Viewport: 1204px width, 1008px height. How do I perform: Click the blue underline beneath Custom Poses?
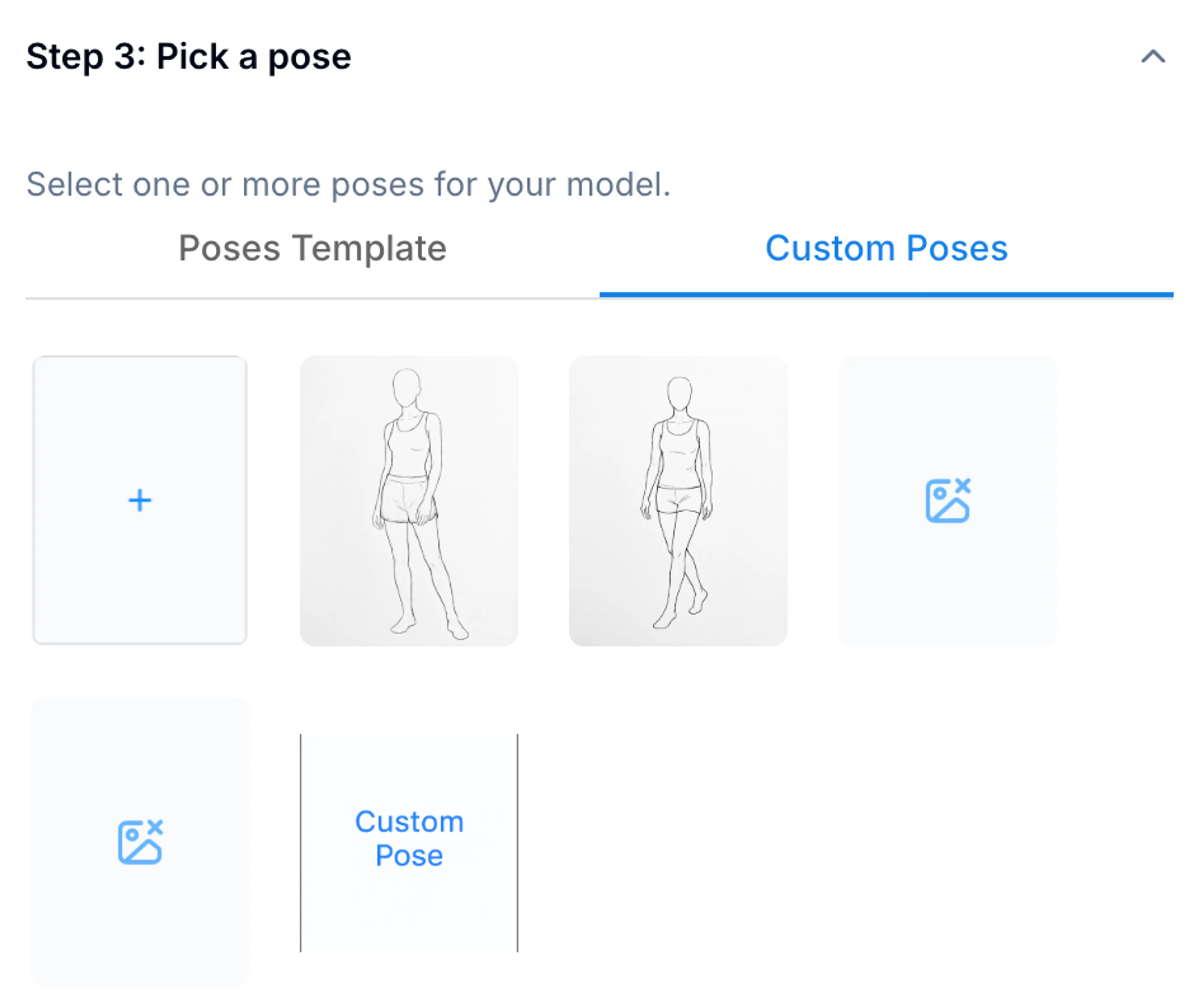coord(886,295)
